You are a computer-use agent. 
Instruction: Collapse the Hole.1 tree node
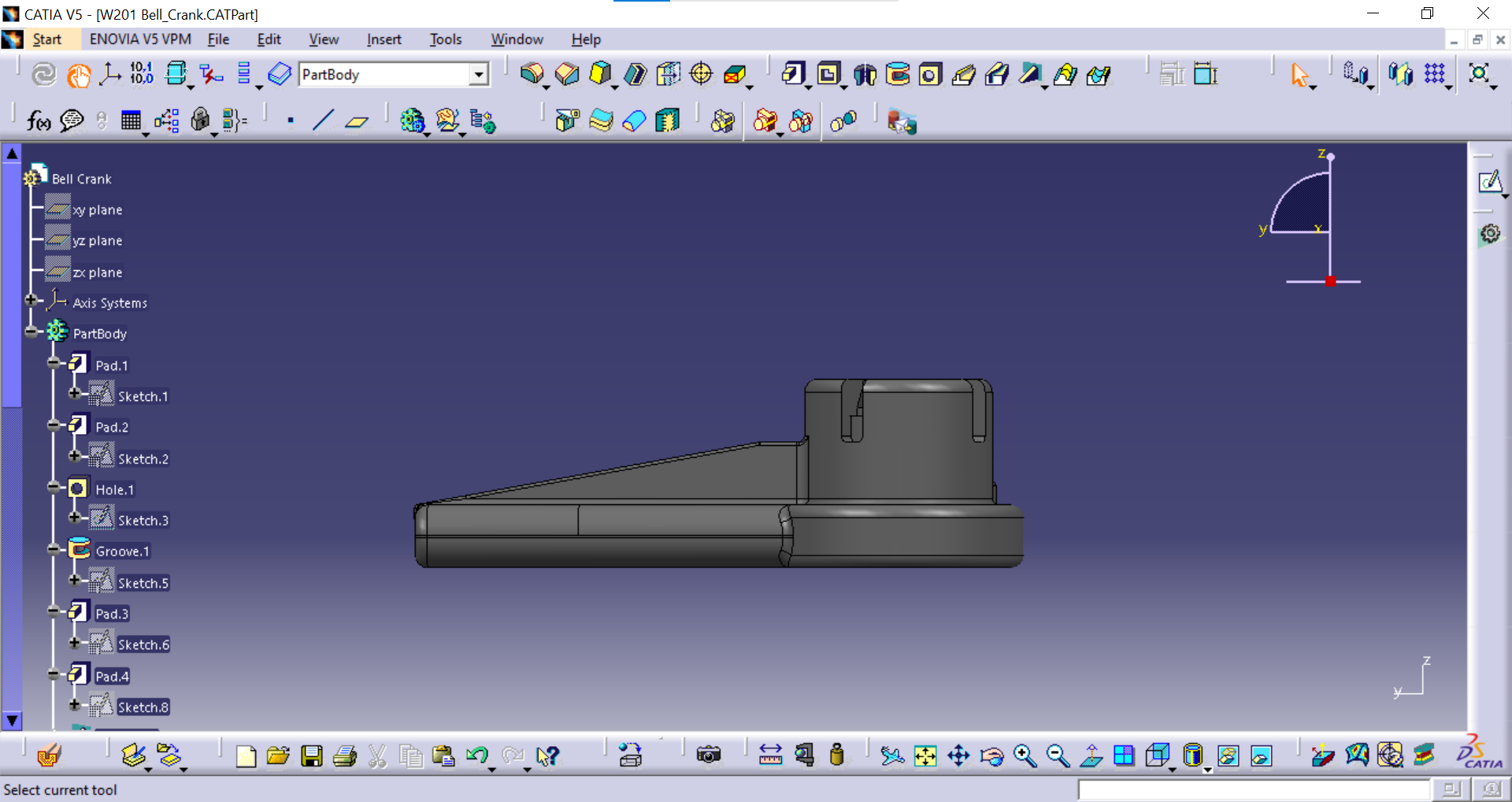coord(54,487)
